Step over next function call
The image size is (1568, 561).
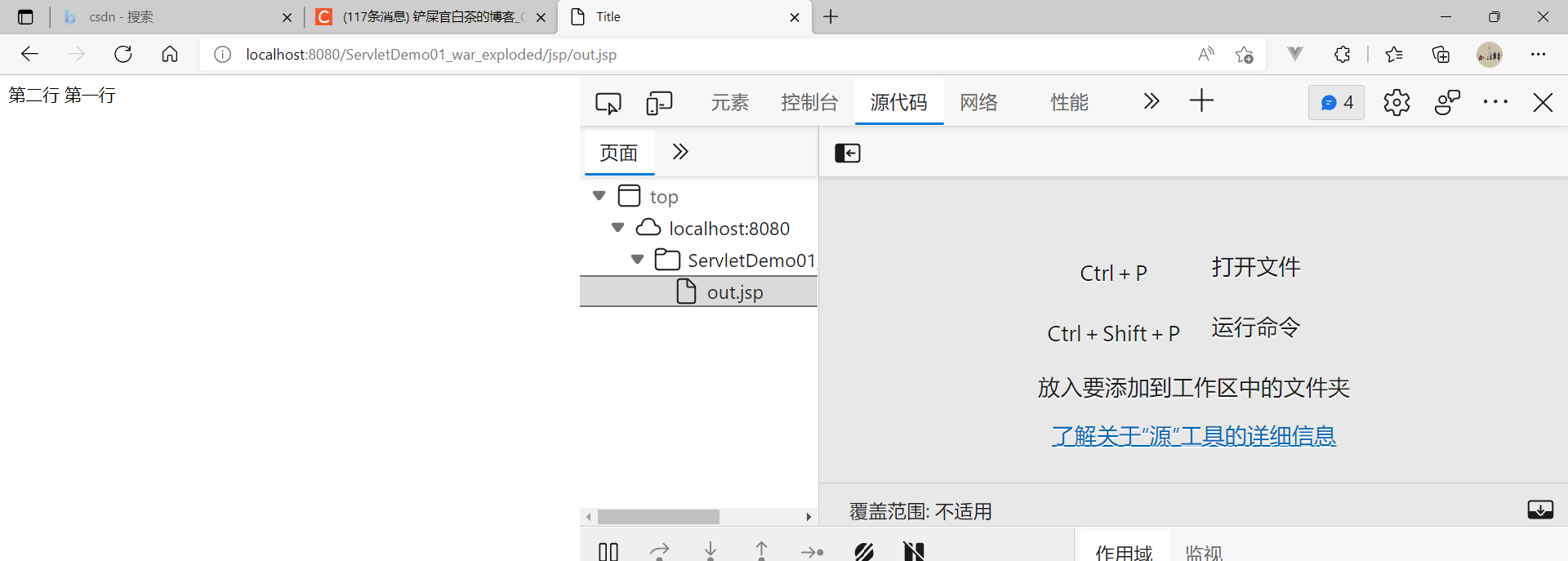click(659, 551)
